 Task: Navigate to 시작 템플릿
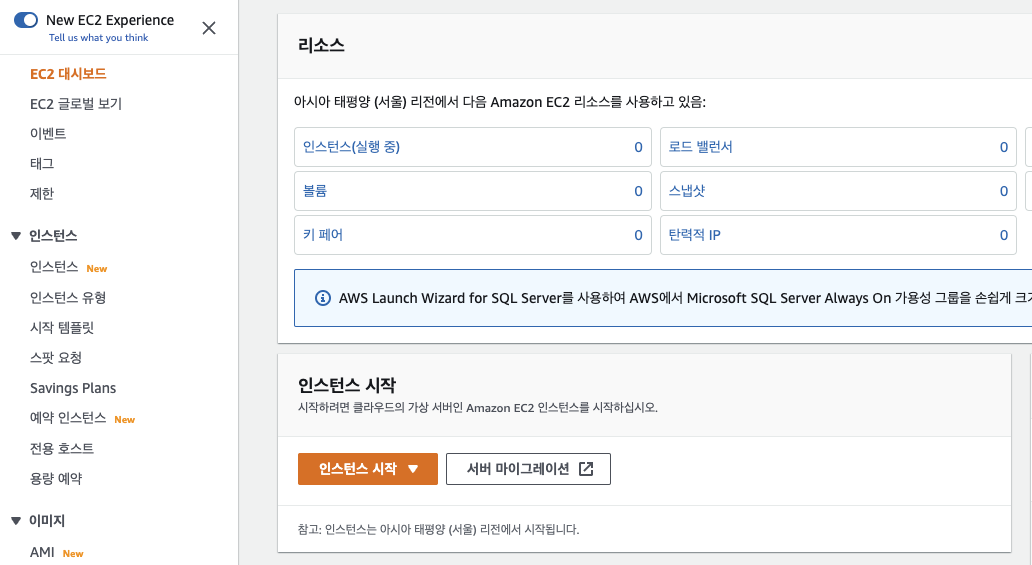coord(62,328)
